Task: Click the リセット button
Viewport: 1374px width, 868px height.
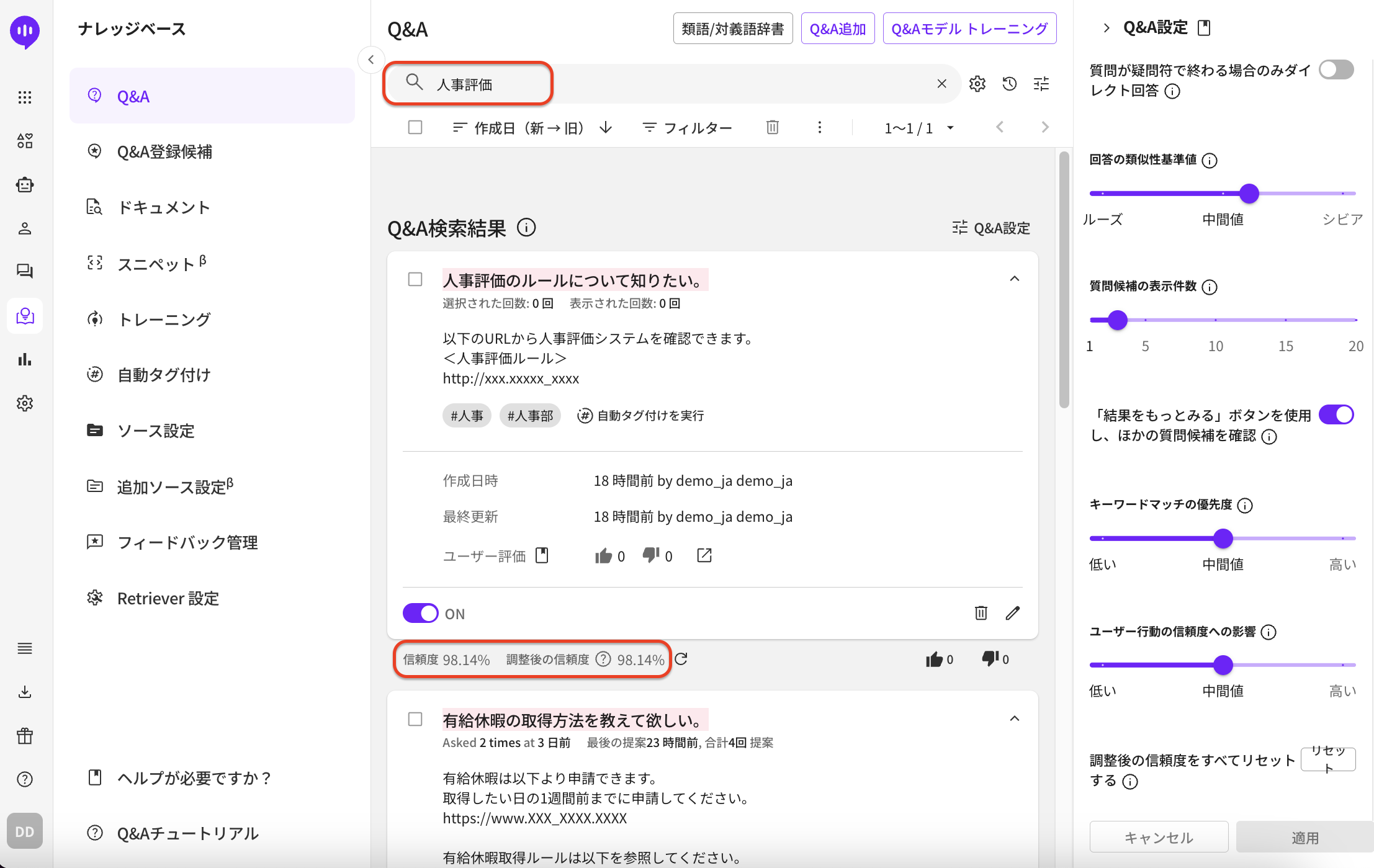Action: click(1327, 759)
